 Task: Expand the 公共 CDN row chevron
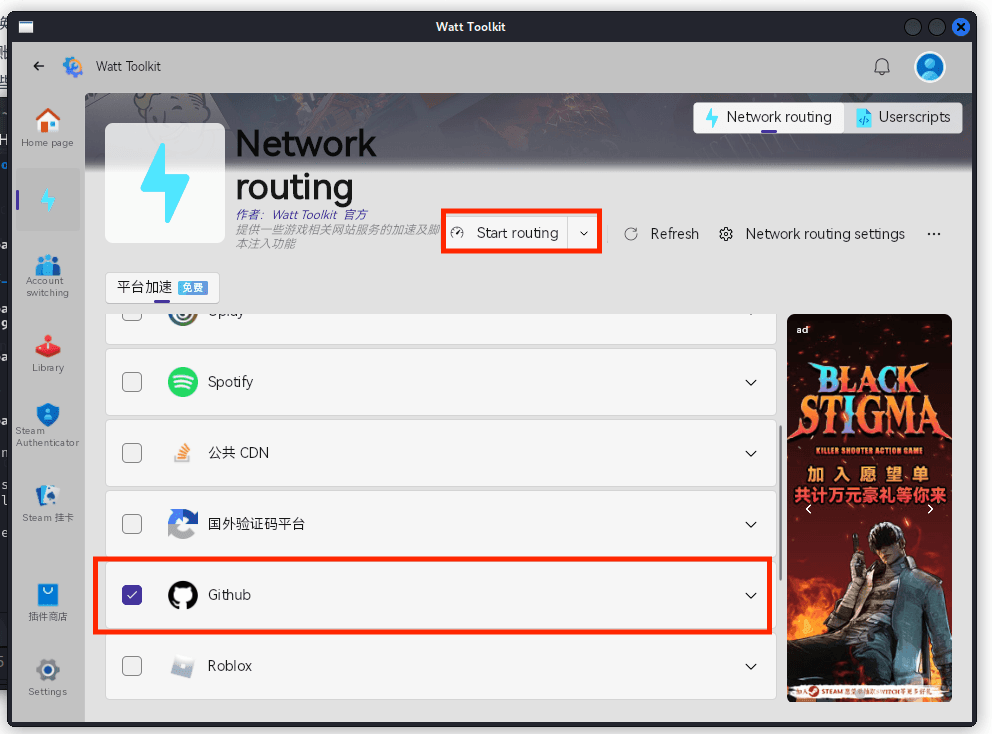(x=751, y=453)
